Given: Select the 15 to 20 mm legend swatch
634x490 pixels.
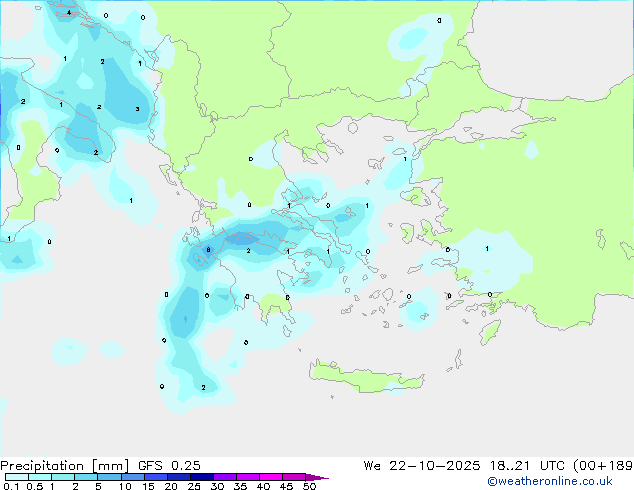Looking at the screenshot, I should 155,477.
